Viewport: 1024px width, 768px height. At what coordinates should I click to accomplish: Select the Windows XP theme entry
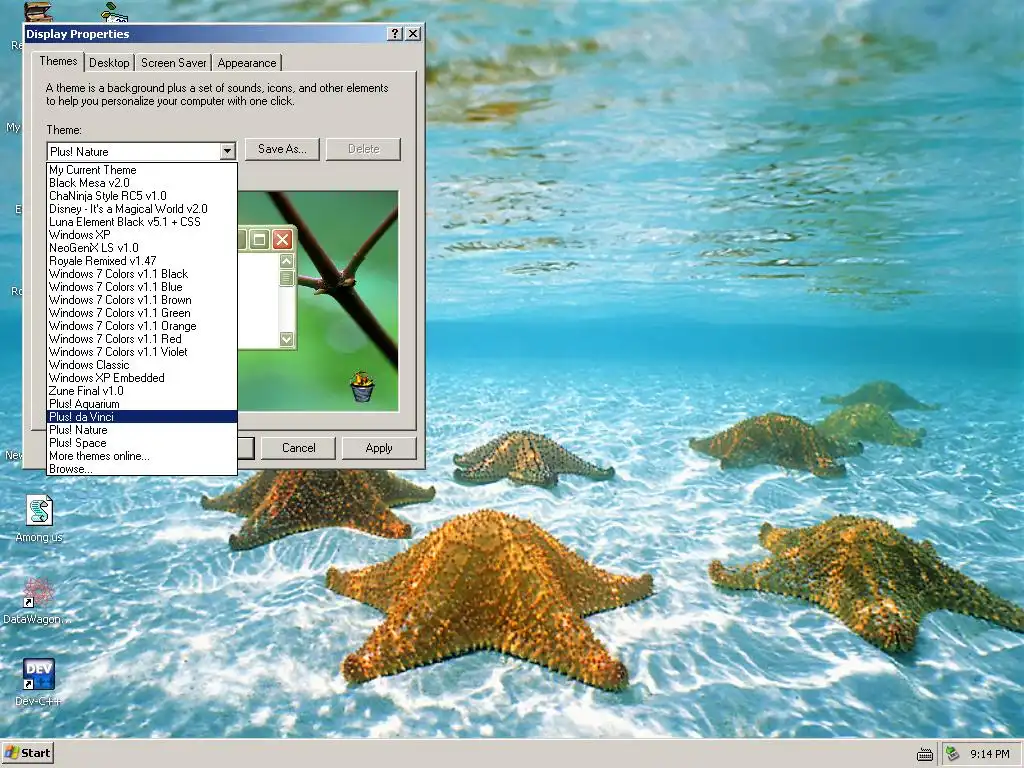point(142,235)
